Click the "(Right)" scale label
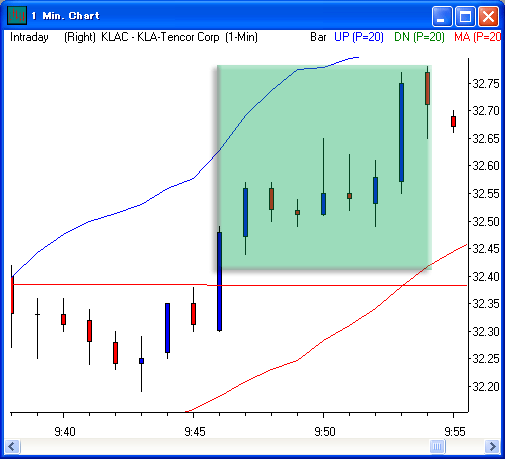Viewport: 505px width, 459px height. tap(80, 37)
